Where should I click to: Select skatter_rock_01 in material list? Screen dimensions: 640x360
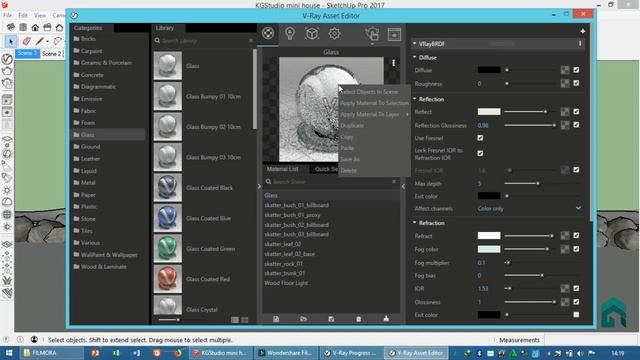pyautogui.click(x=284, y=264)
